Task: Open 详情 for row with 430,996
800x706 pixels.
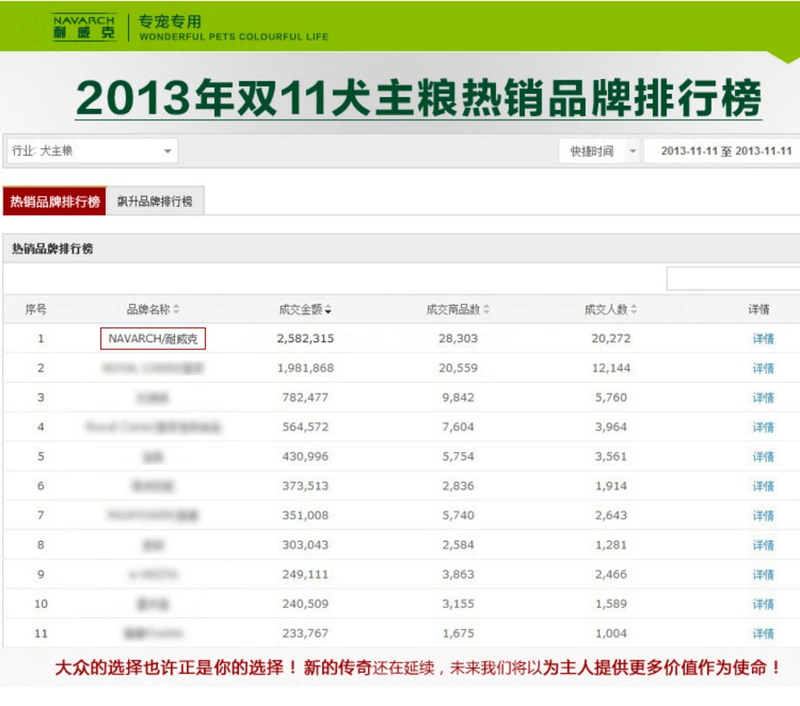Action: pos(763,457)
